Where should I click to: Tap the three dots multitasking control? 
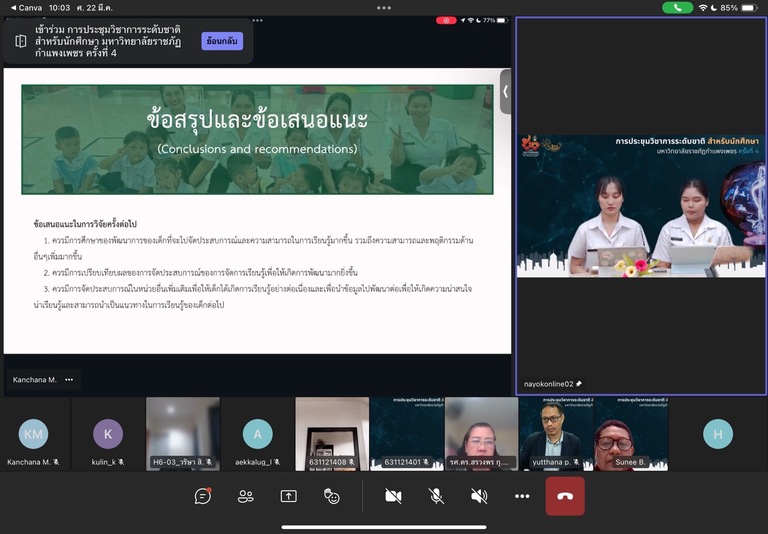384,8
